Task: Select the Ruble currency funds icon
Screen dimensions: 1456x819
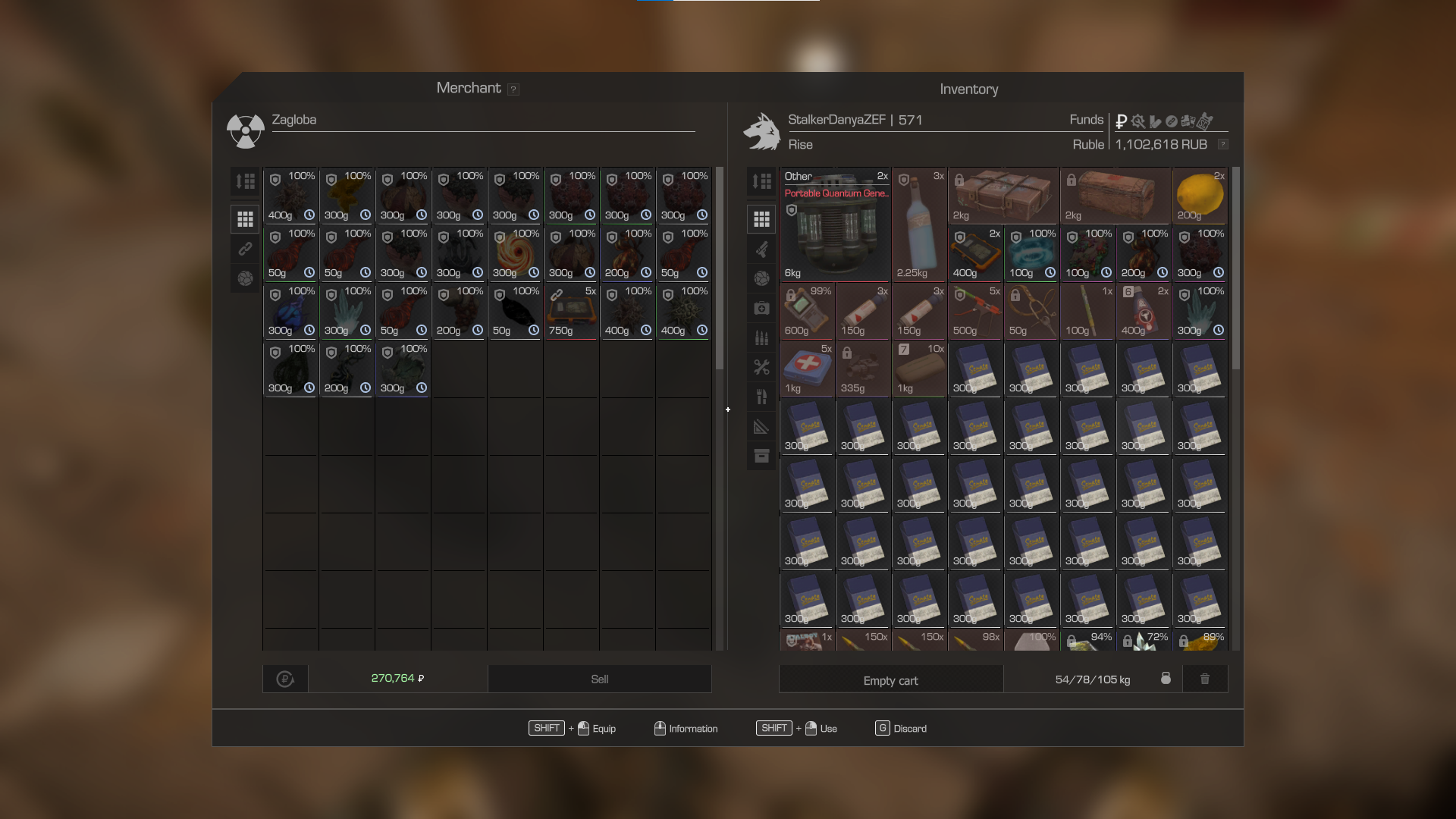Action: 1121,121
